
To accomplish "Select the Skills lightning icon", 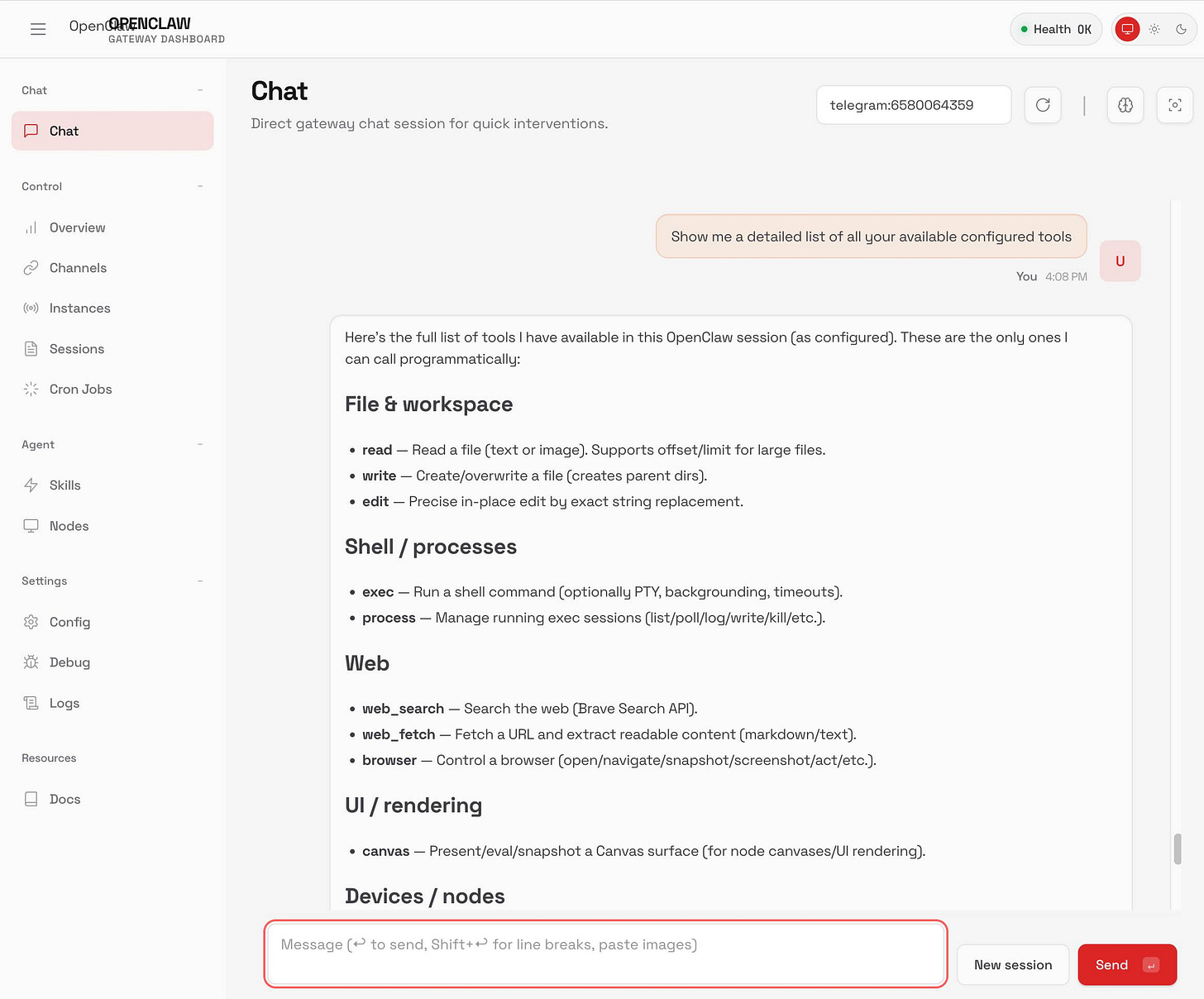I will pyautogui.click(x=31, y=485).
